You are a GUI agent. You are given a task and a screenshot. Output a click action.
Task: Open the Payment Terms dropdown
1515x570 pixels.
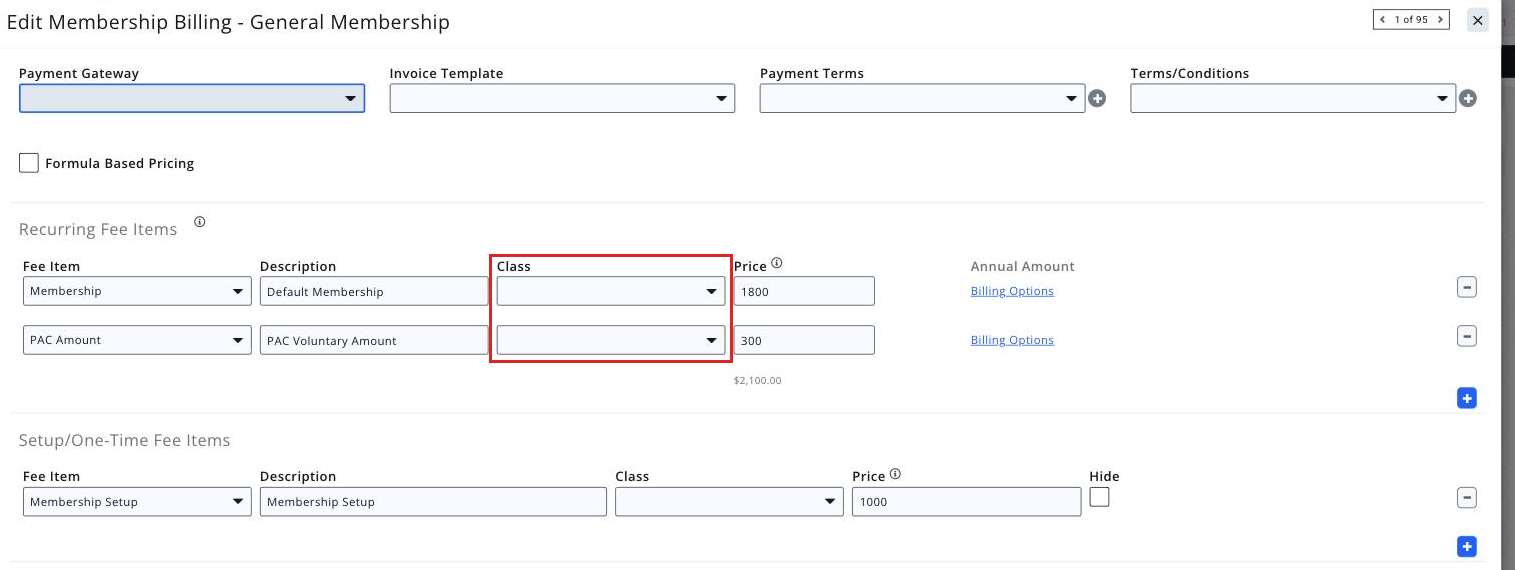point(922,98)
